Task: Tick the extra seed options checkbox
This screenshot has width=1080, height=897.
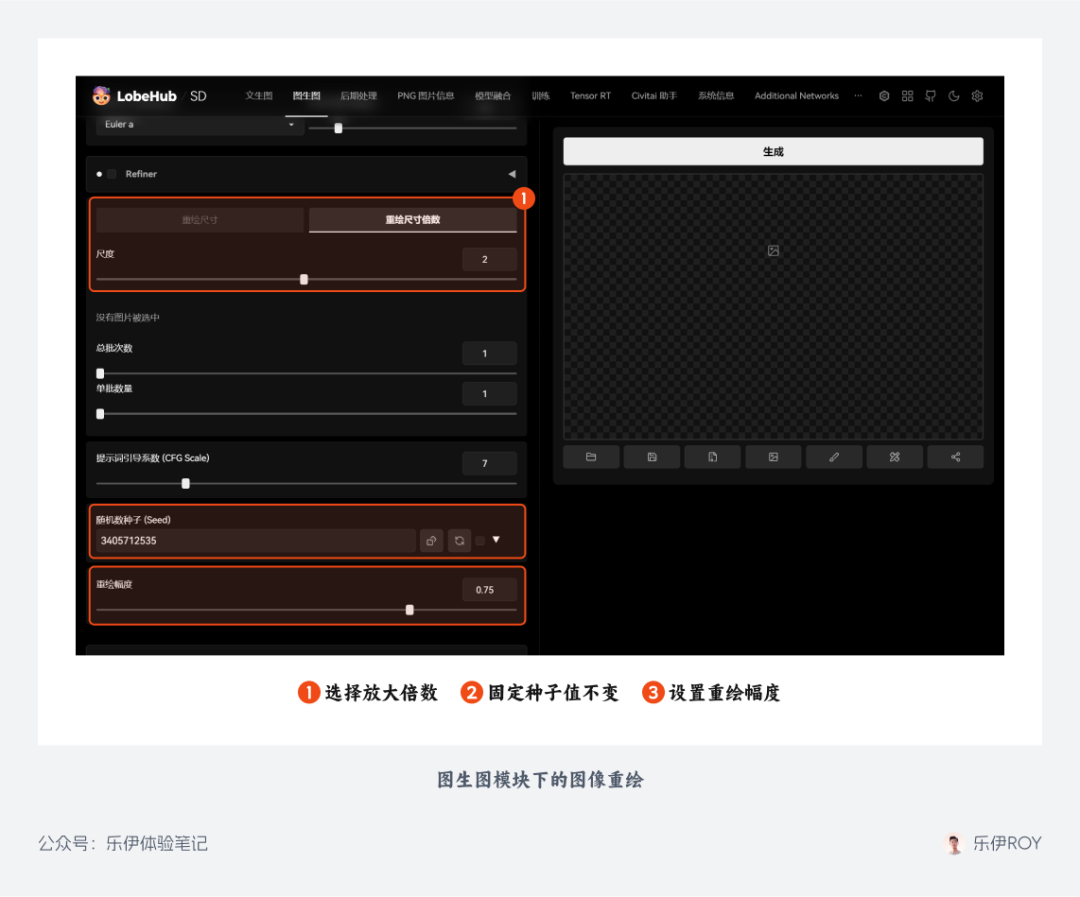Action: [x=480, y=541]
